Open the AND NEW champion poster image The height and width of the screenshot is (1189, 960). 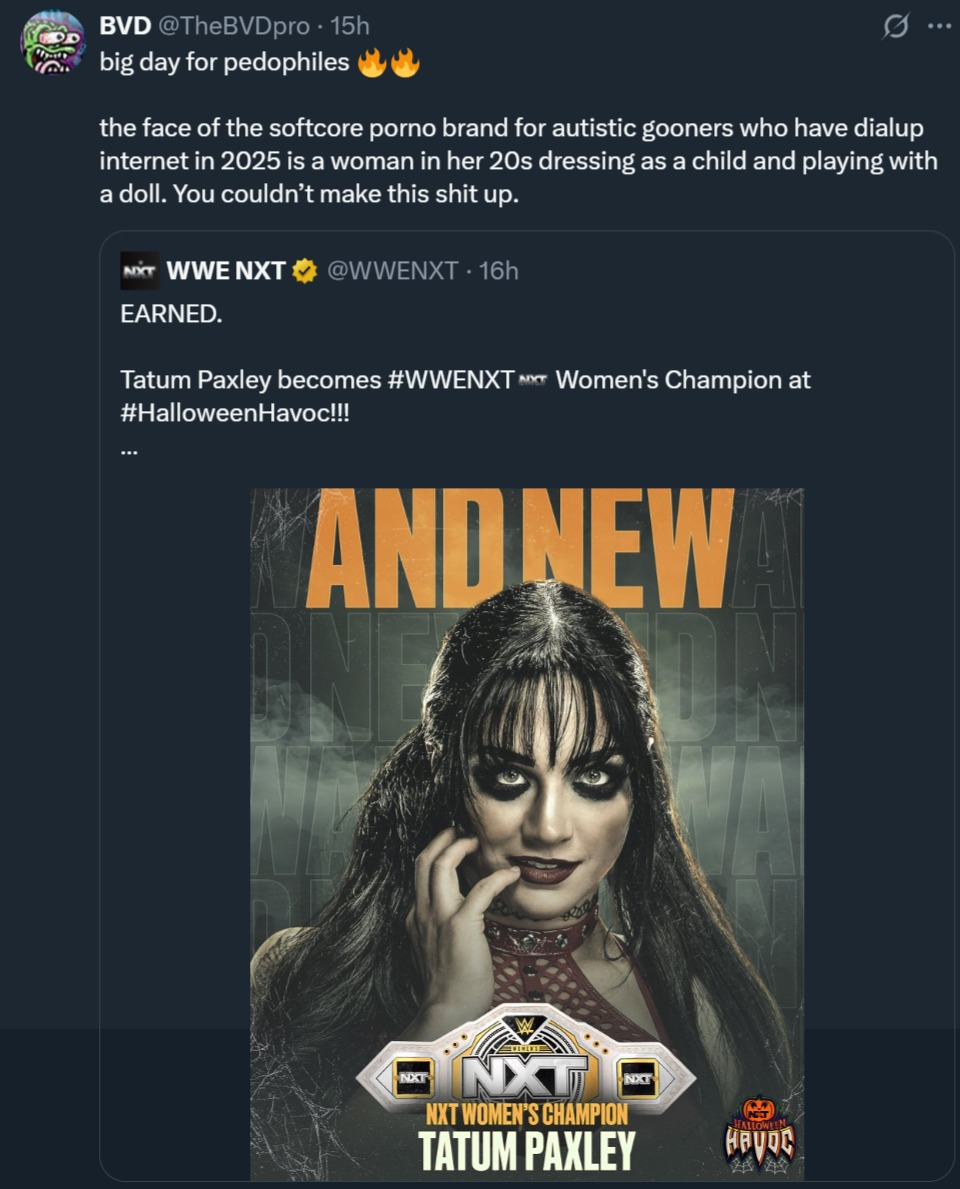coord(527,834)
